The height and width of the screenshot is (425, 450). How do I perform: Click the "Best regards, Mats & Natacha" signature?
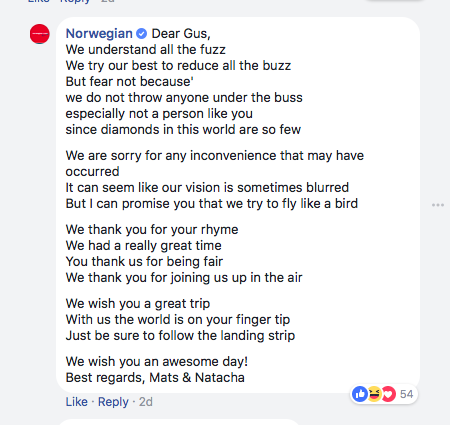point(155,378)
